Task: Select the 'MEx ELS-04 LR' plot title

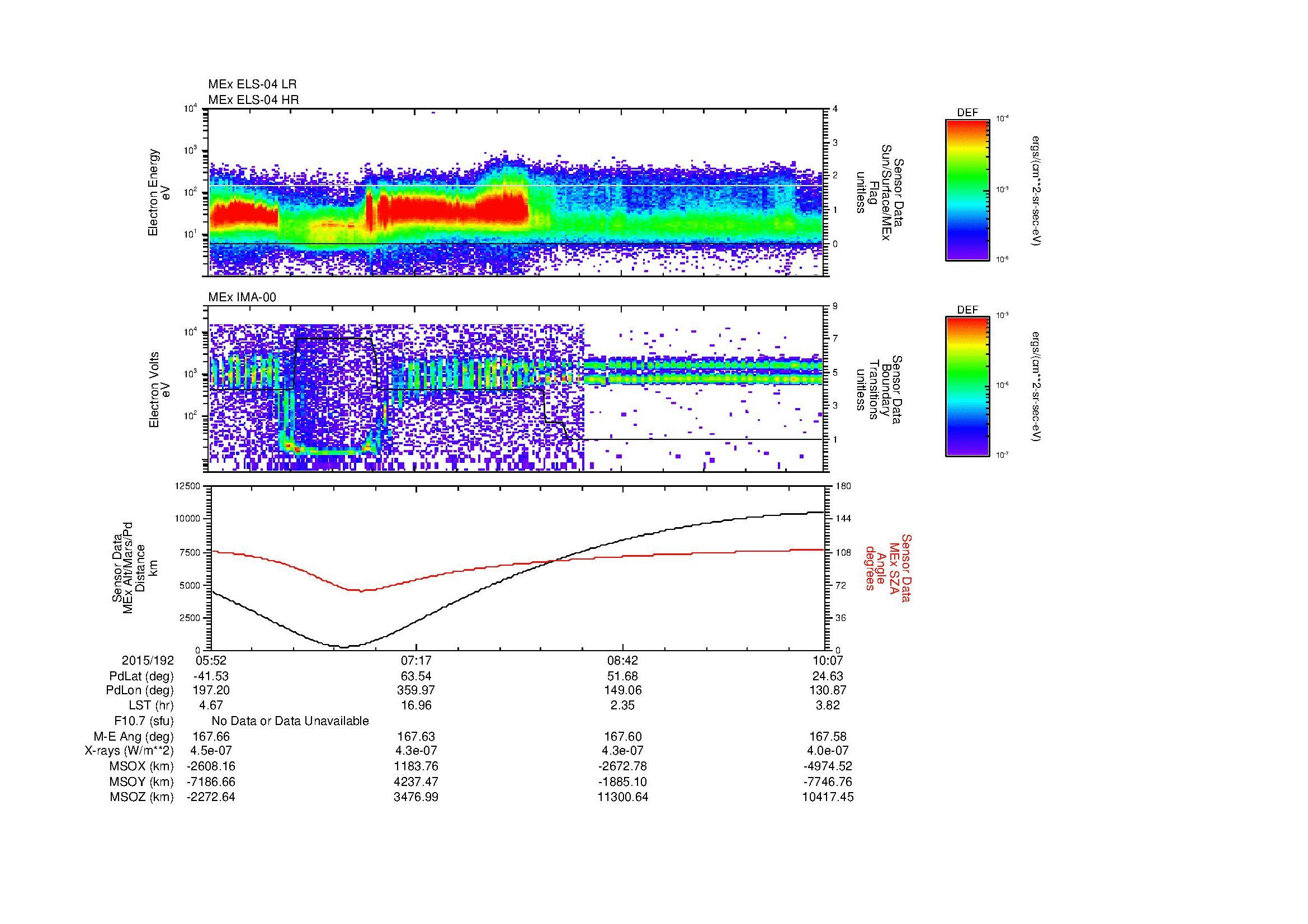Action: (x=252, y=84)
